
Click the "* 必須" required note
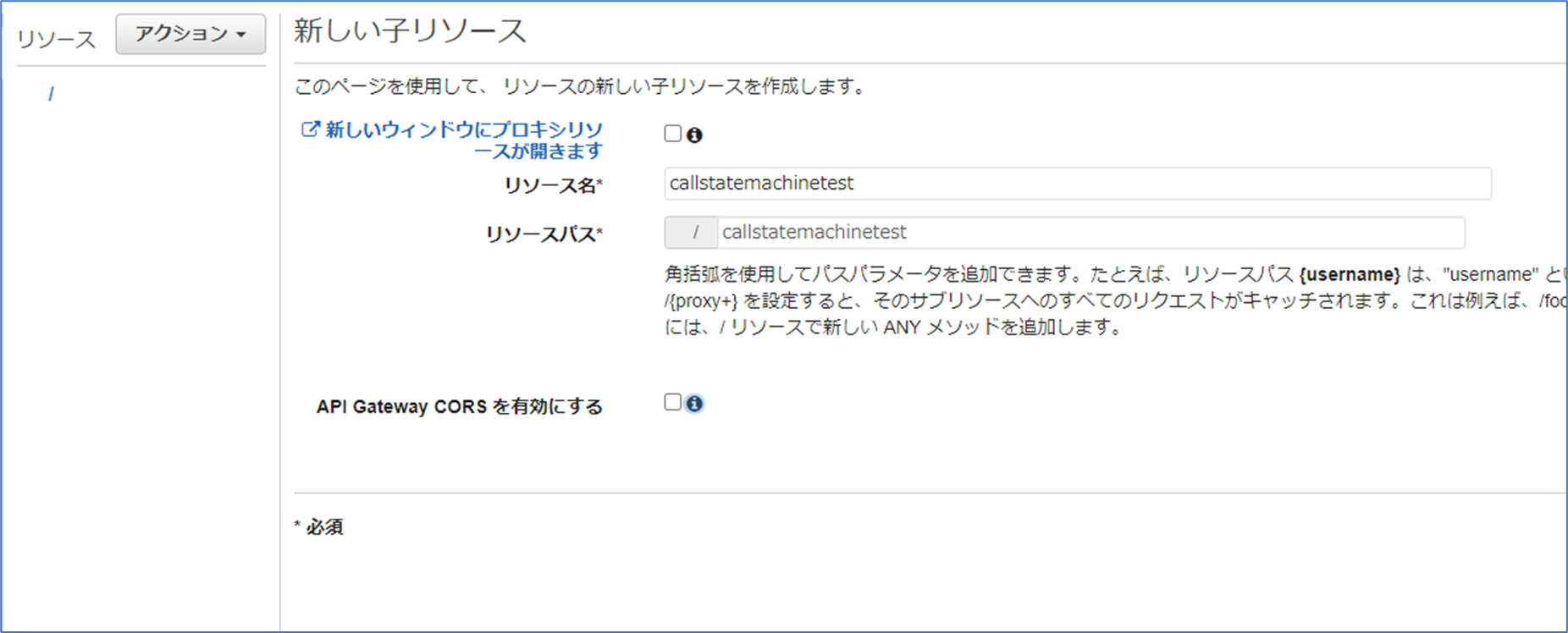coord(318,527)
